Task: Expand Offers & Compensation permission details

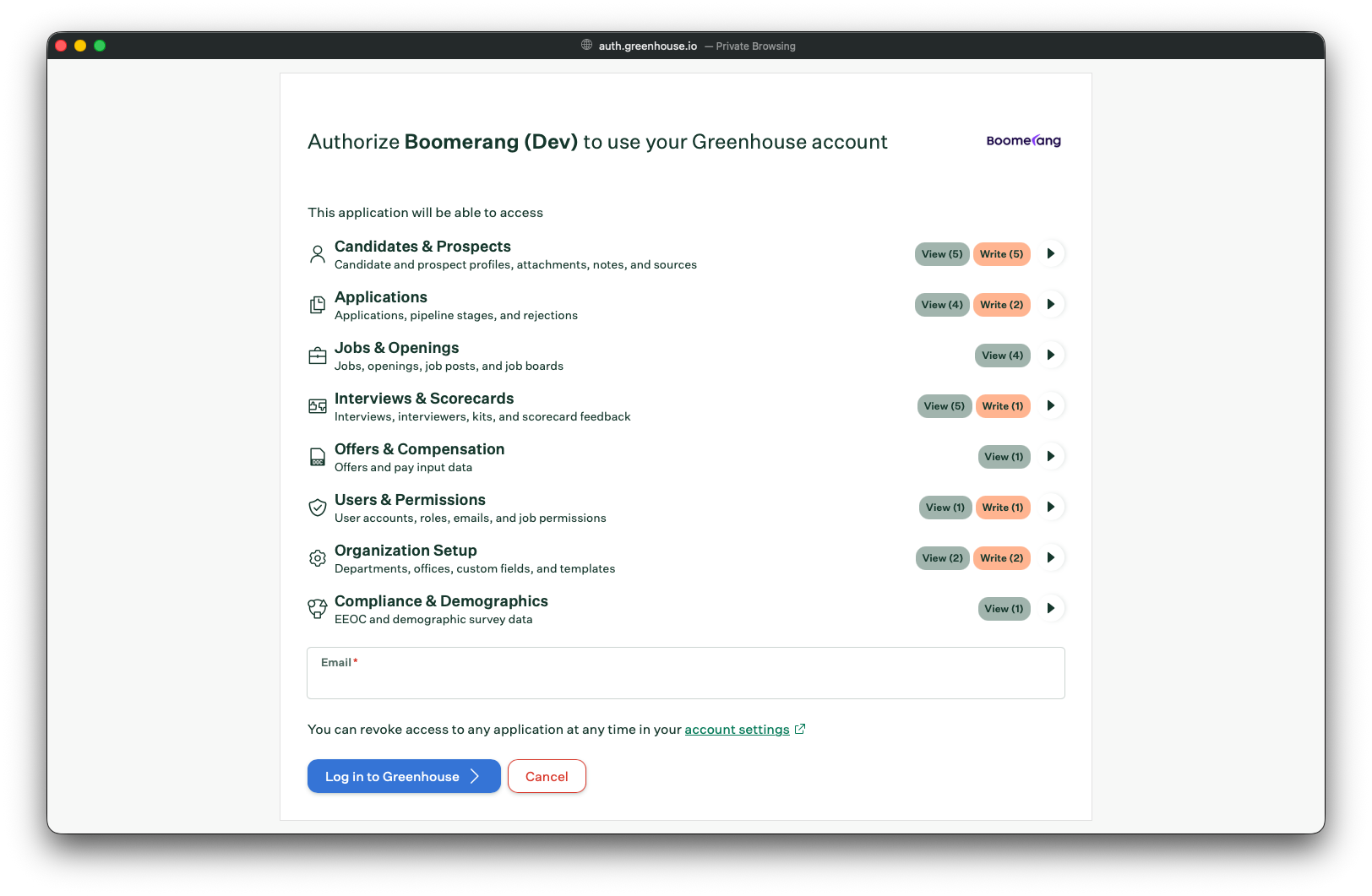Action: [x=1051, y=456]
